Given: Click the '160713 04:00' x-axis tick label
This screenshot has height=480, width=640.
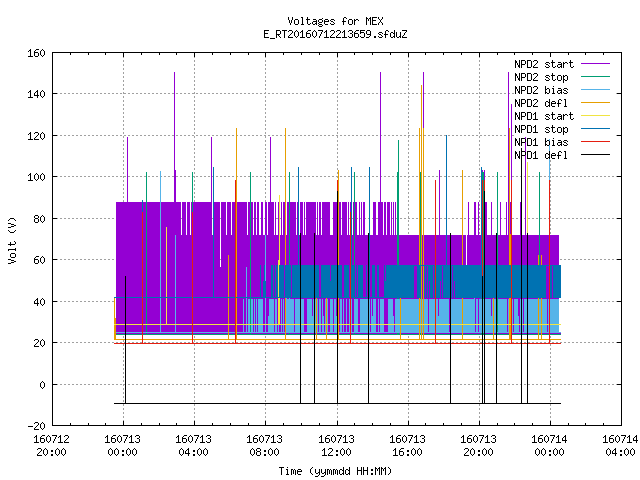Looking at the screenshot, I should 193,446.
